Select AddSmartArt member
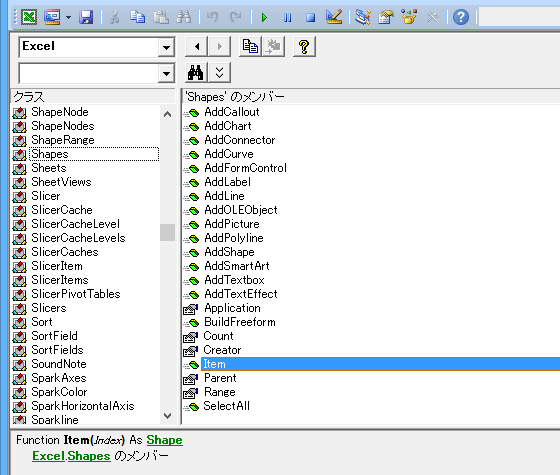This screenshot has width=560, height=475. 237,266
